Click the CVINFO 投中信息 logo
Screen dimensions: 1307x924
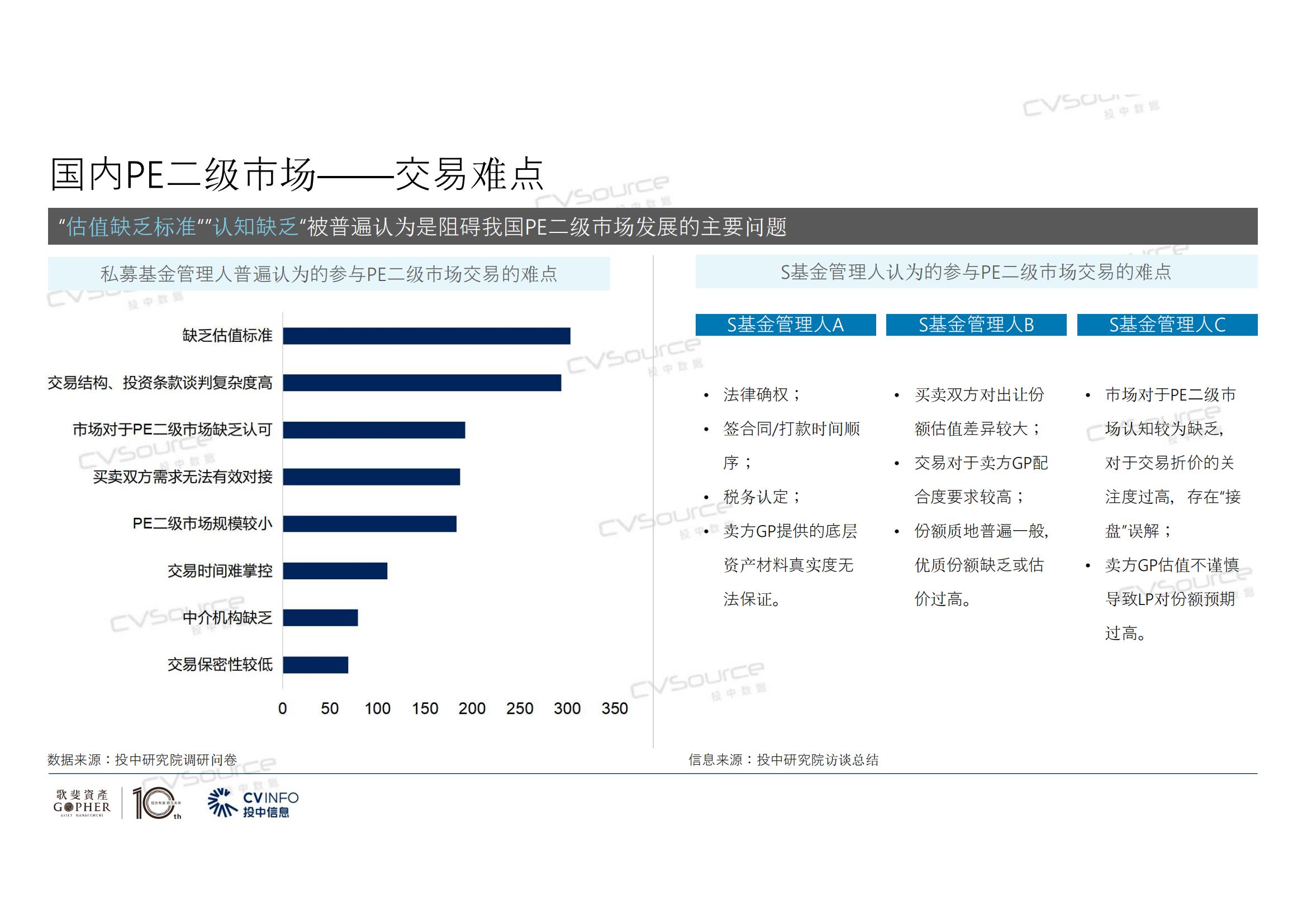pyautogui.click(x=254, y=803)
